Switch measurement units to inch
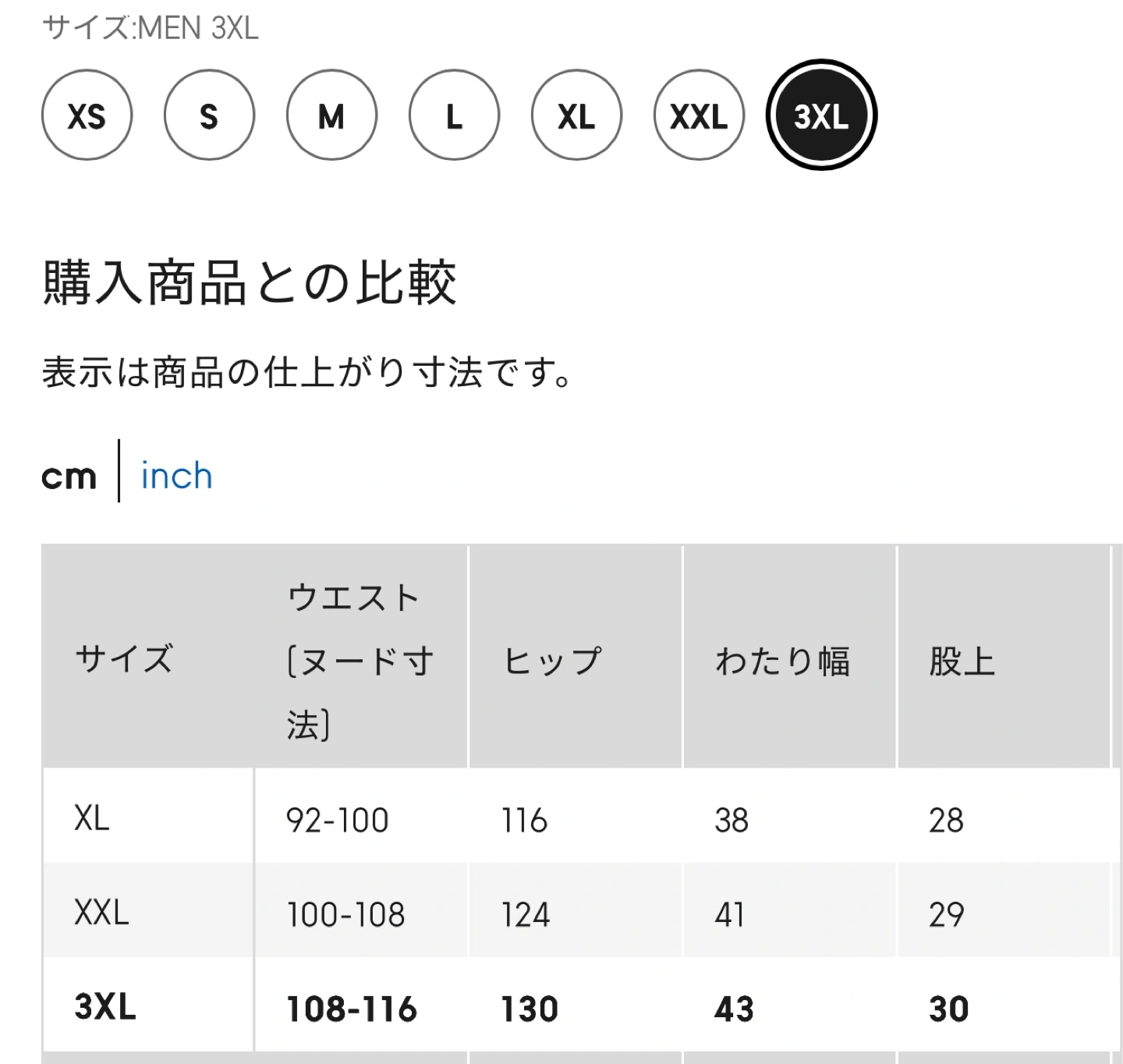Image resolution: width=1123 pixels, height=1064 pixels. (x=176, y=475)
